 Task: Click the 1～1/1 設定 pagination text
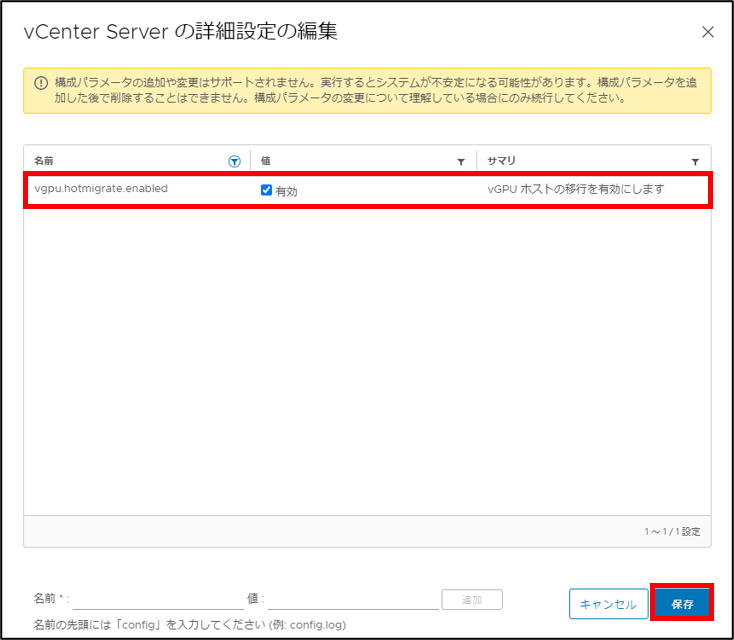point(672,531)
